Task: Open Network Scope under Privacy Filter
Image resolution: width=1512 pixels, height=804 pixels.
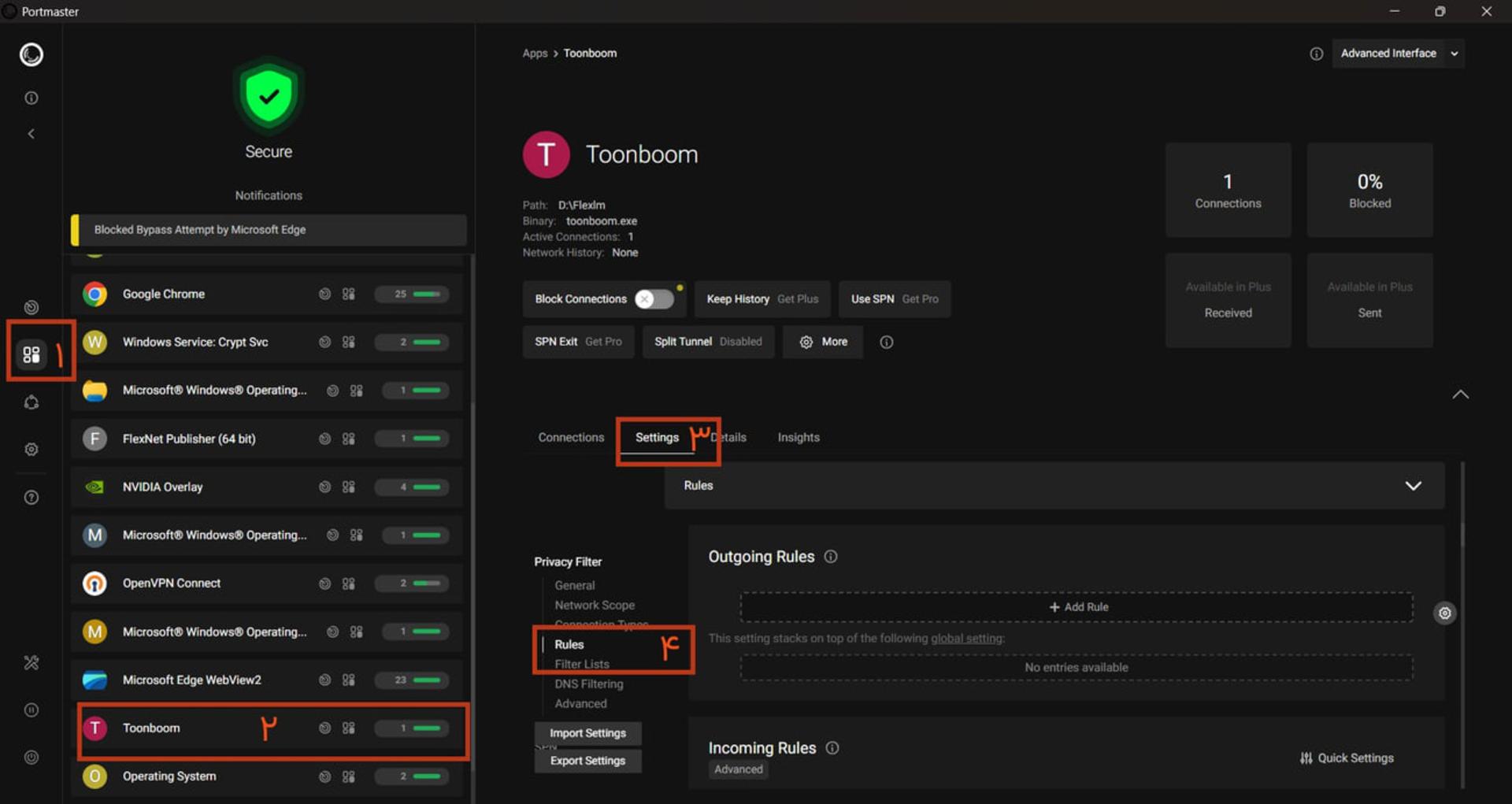Action: [x=595, y=605]
